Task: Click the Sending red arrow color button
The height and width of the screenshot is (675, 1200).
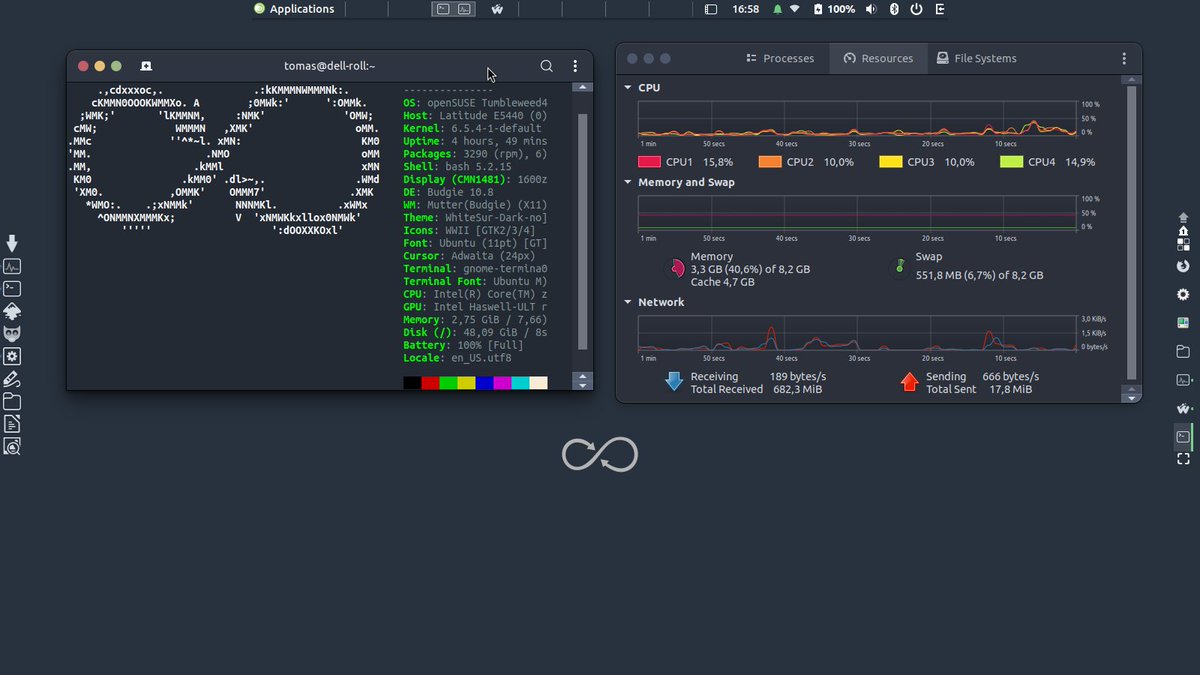Action: tap(909, 382)
